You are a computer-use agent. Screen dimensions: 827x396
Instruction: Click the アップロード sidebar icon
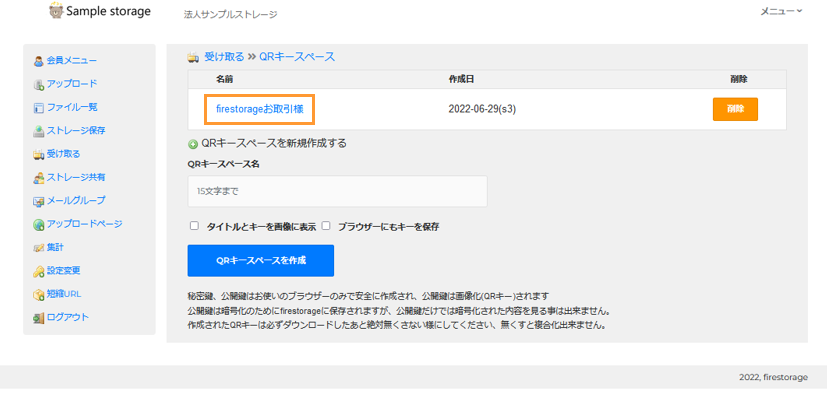coord(39,84)
